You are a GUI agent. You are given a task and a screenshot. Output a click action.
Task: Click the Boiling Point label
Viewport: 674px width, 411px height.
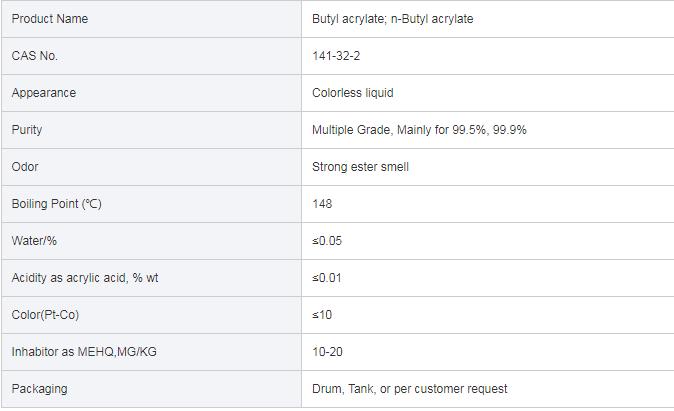coord(56,204)
